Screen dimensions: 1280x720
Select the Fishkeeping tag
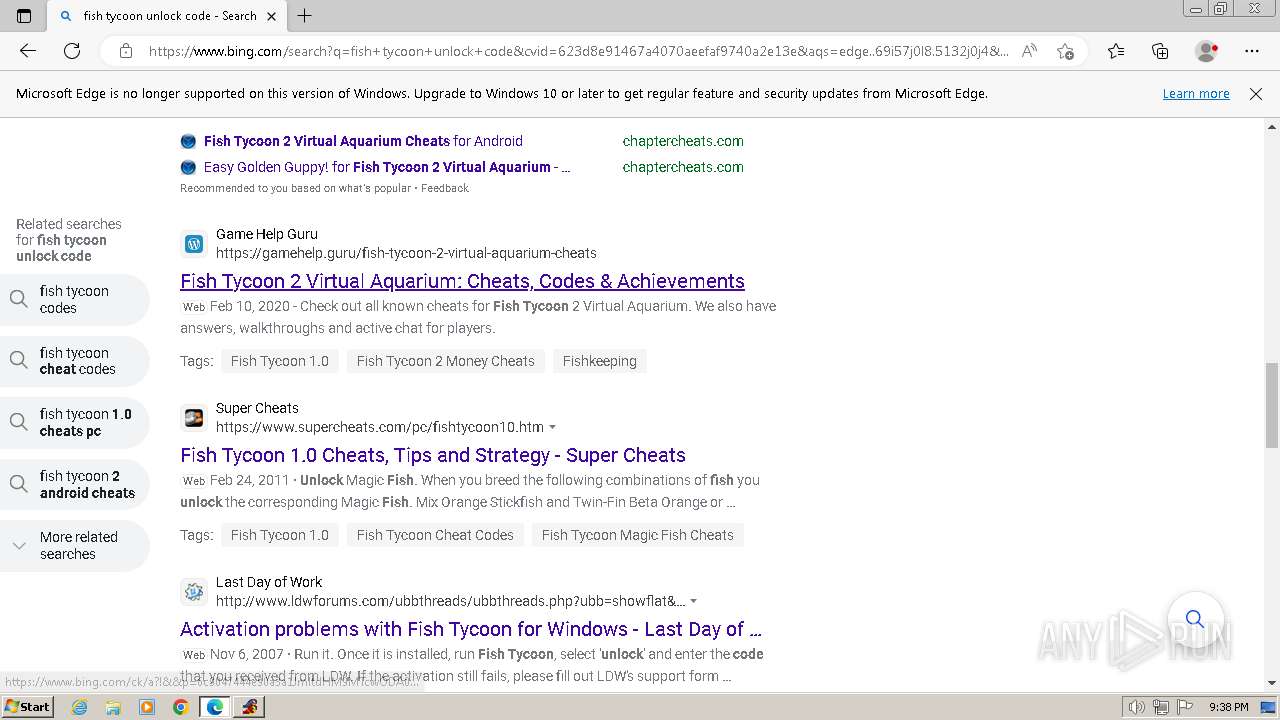[599, 361]
